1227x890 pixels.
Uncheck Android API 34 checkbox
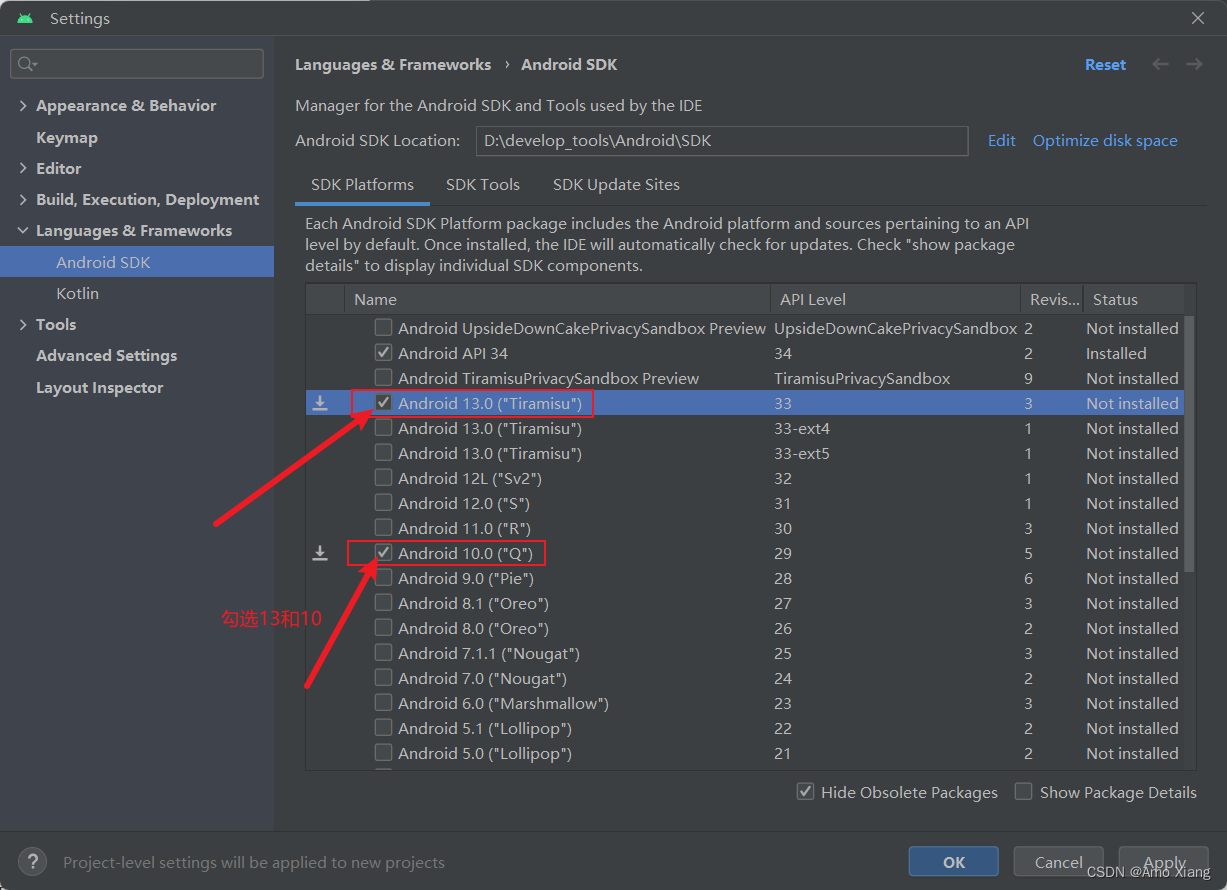(383, 353)
